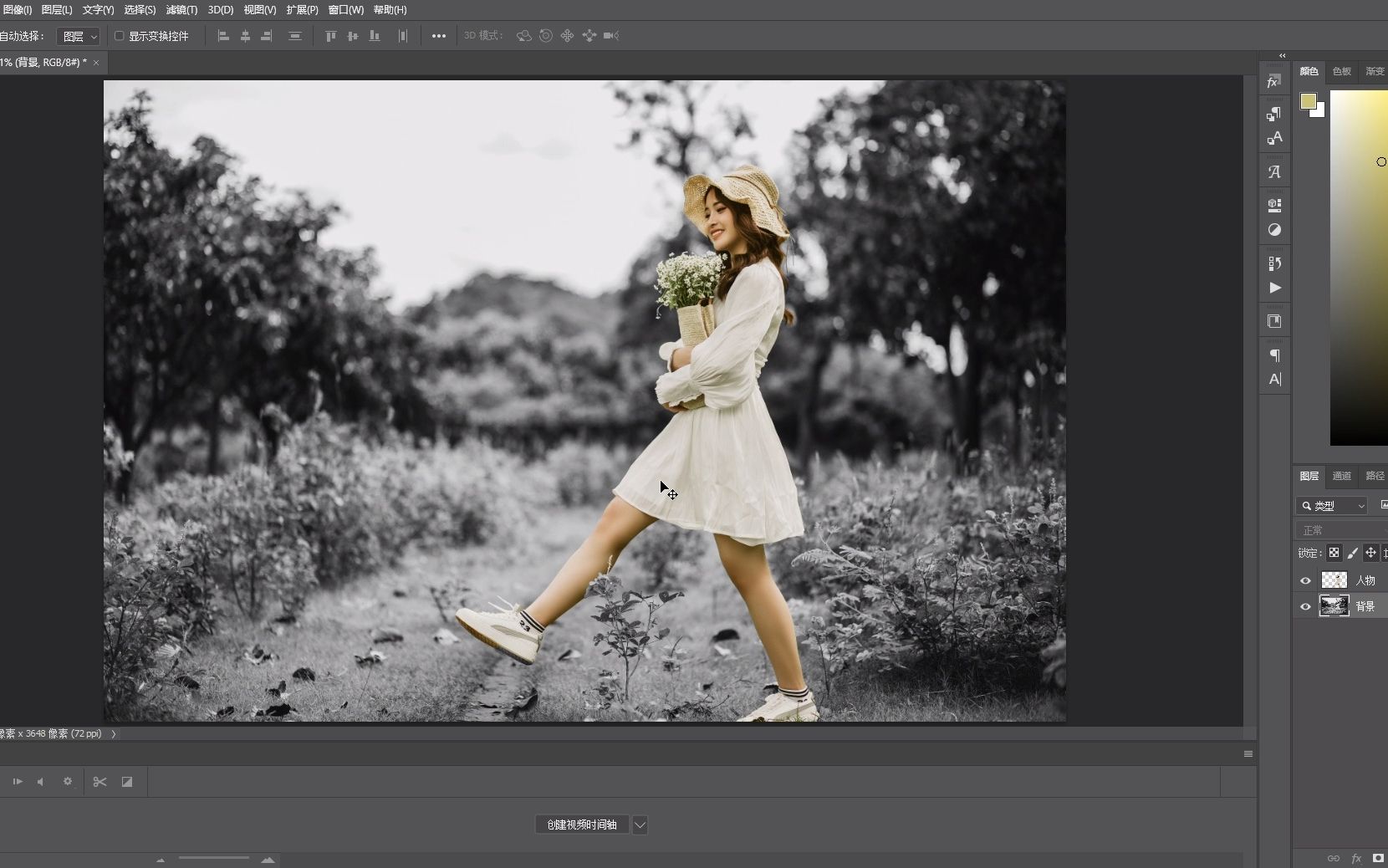Screen dimensions: 1388x868
Task: Select 3D roll object mode
Action: point(546,36)
